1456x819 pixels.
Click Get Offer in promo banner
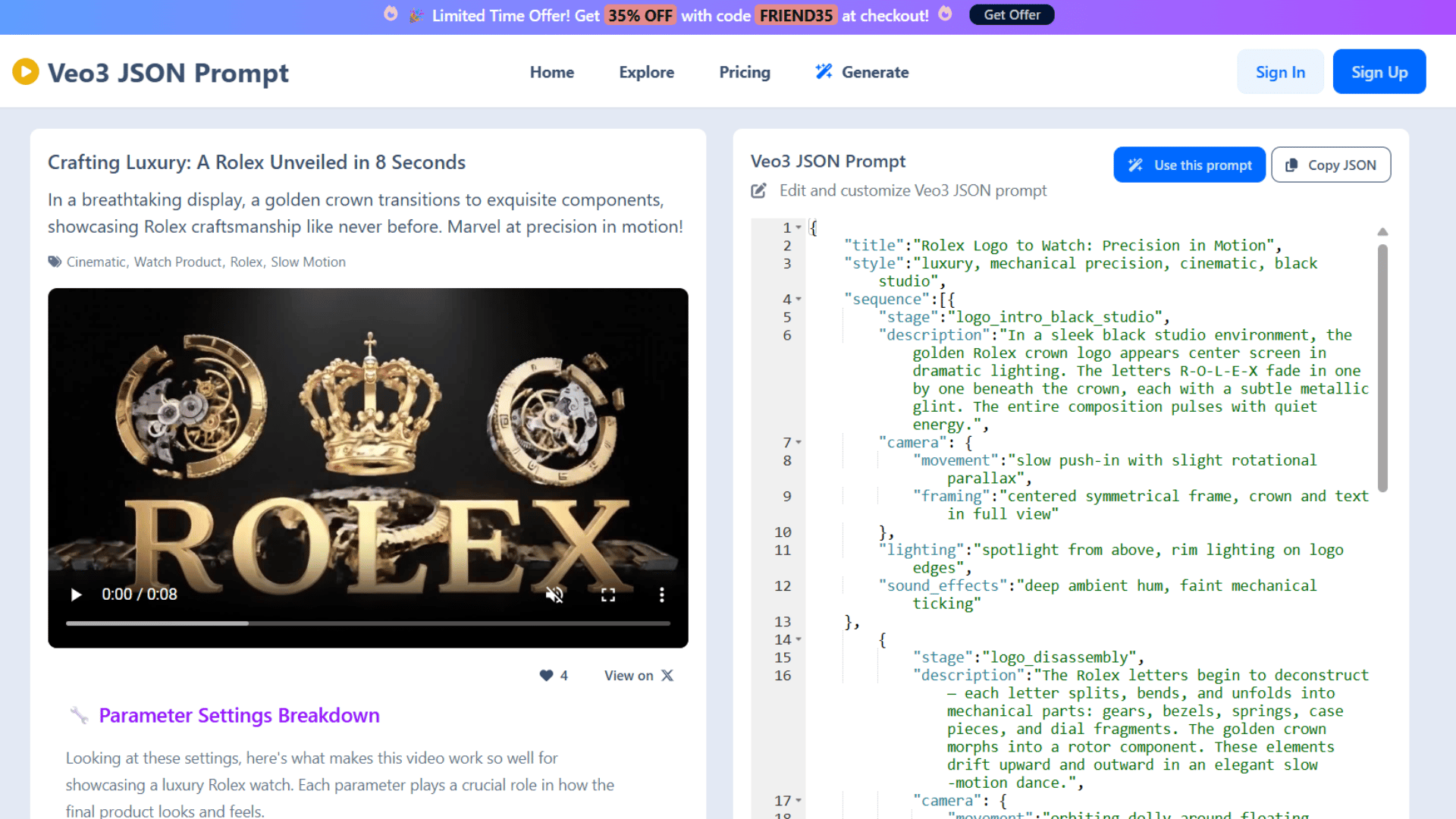point(1011,15)
